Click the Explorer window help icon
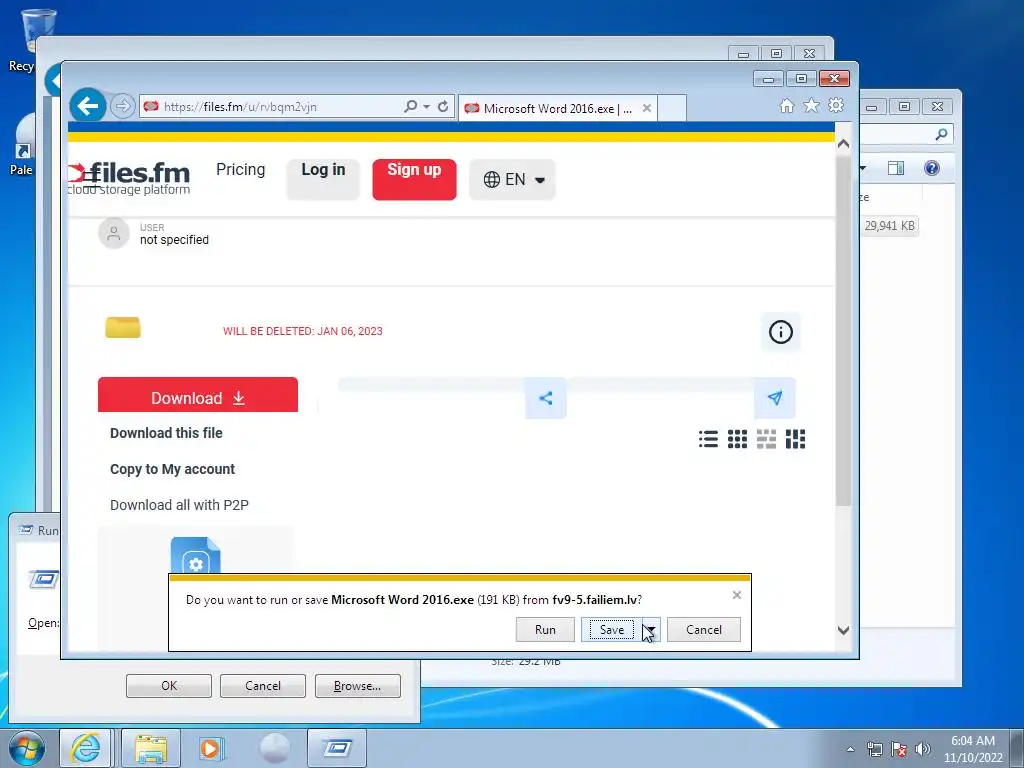 pyautogui.click(x=932, y=168)
